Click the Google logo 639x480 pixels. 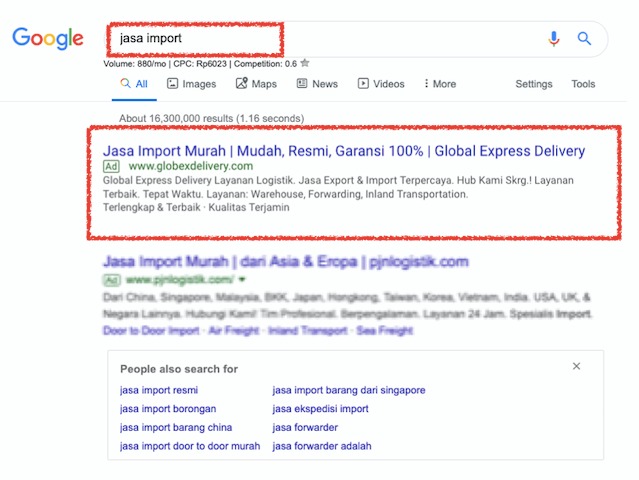click(x=48, y=38)
